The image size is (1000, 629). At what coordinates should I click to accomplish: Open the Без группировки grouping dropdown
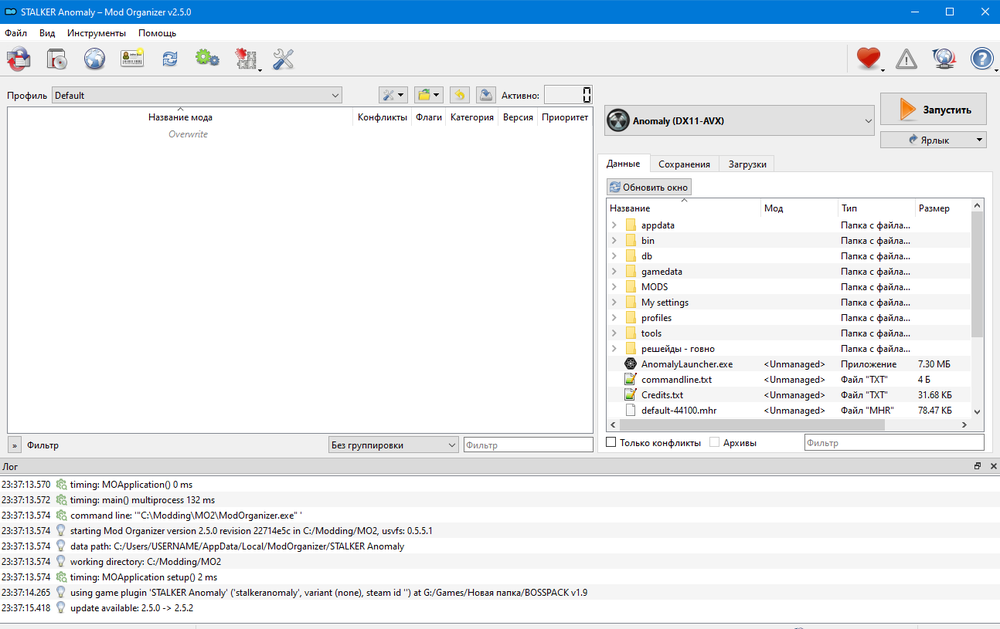tap(393, 445)
